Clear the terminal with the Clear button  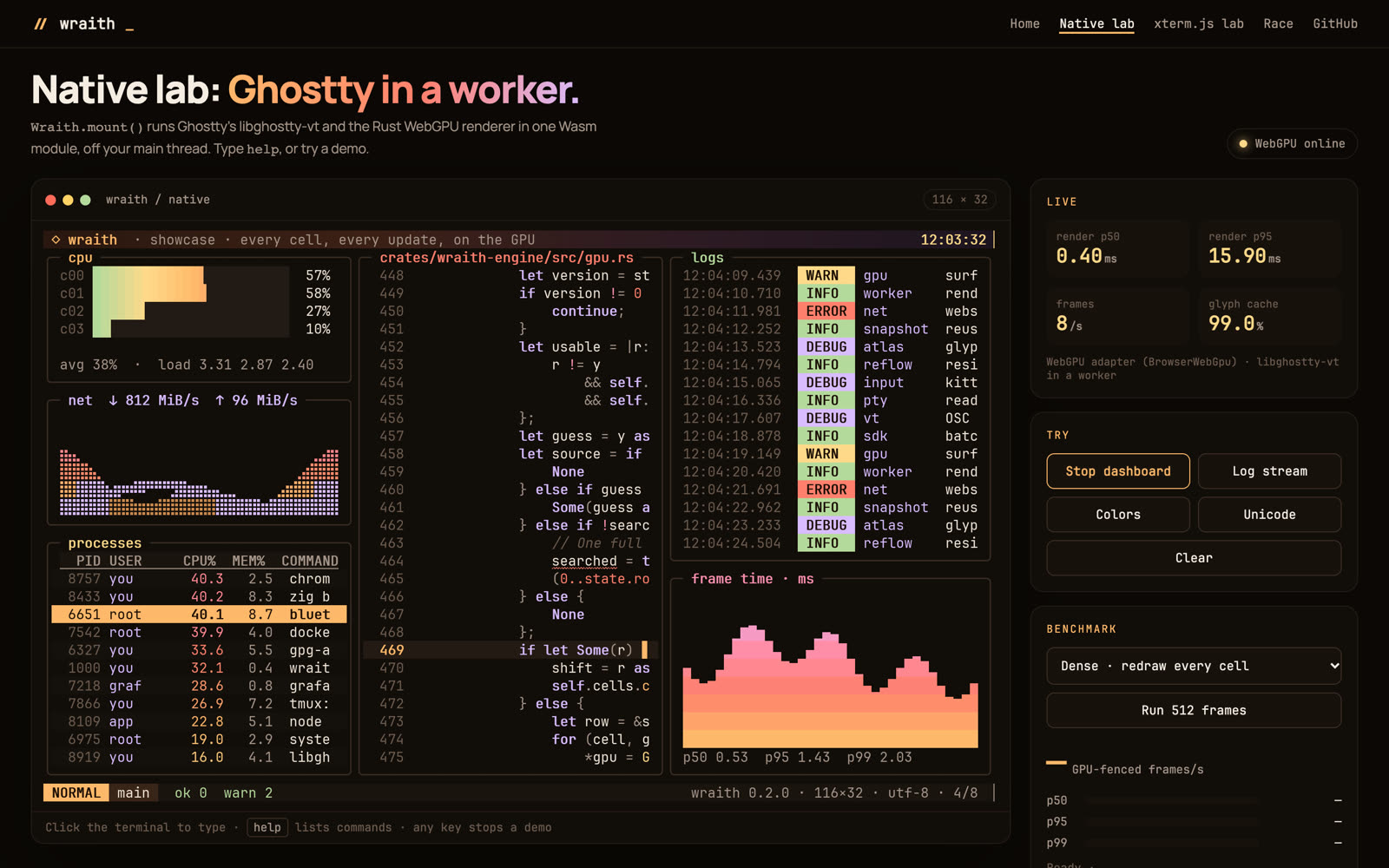pos(1194,558)
